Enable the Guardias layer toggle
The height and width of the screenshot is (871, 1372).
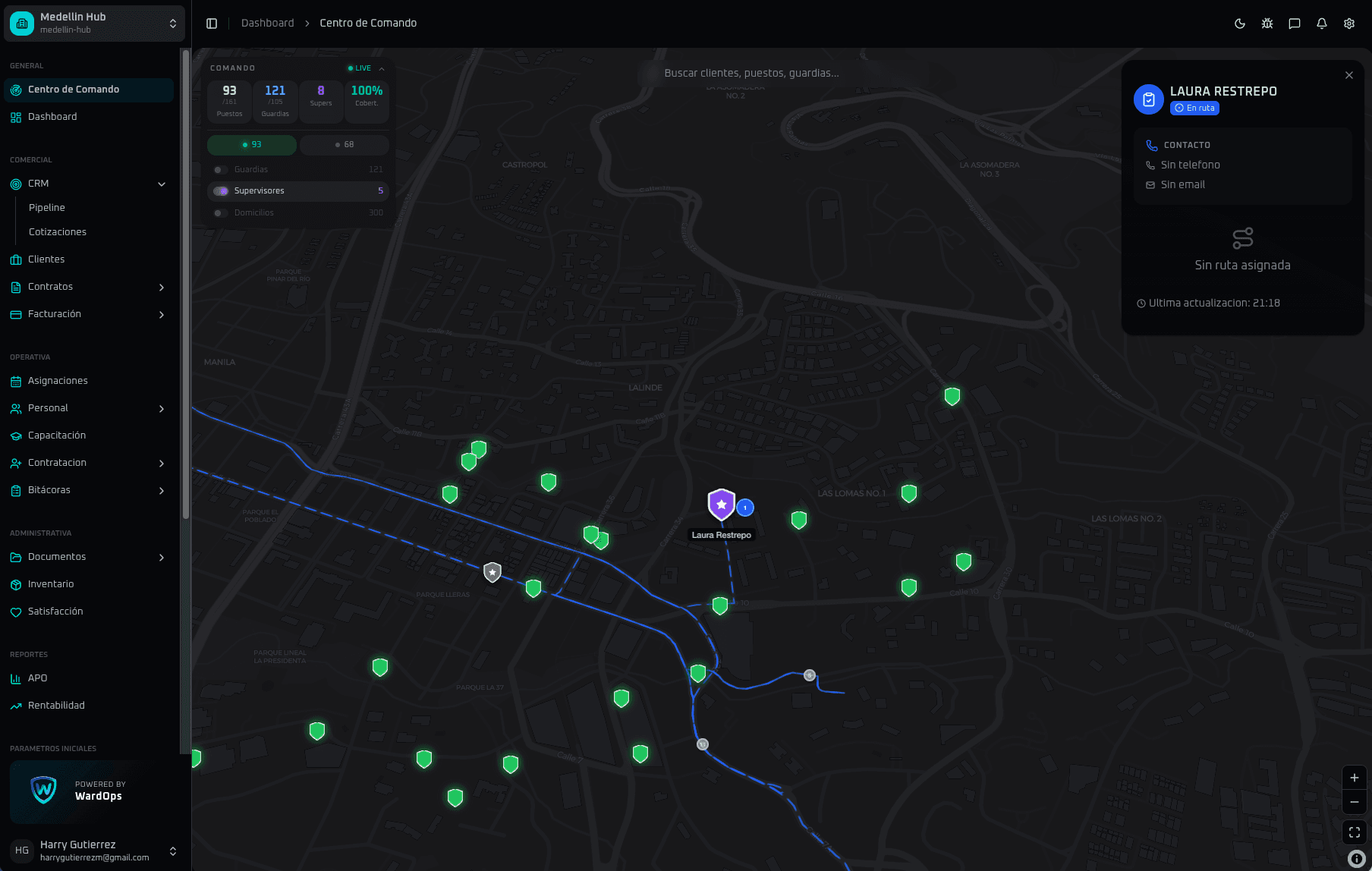(x=221, y=170)
